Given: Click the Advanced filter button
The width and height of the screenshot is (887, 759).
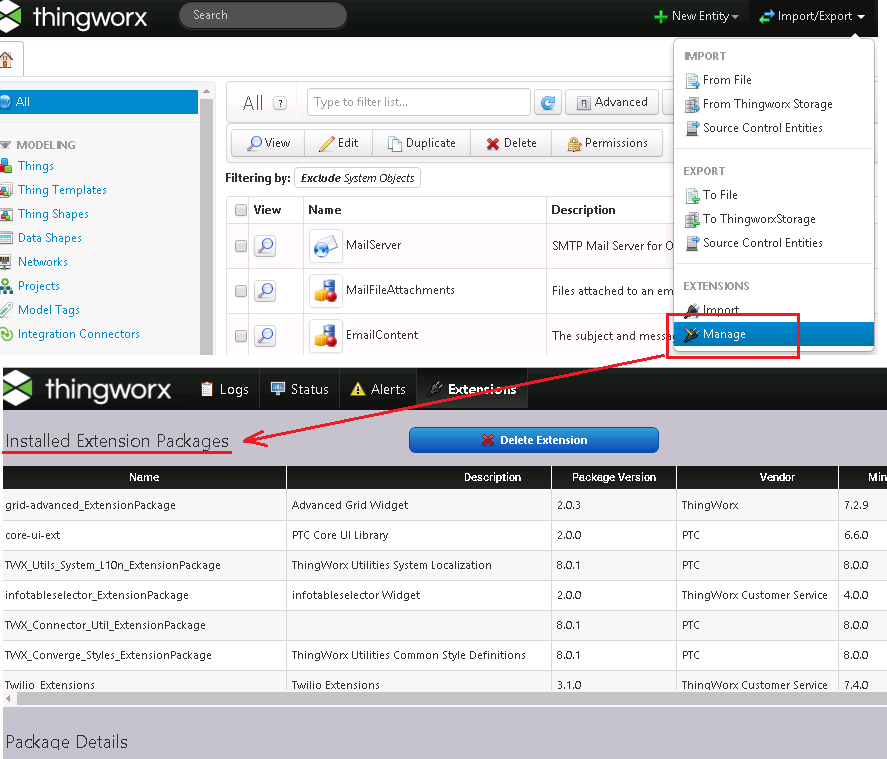Looking at the screenshot, I should [x=612, y=102].
